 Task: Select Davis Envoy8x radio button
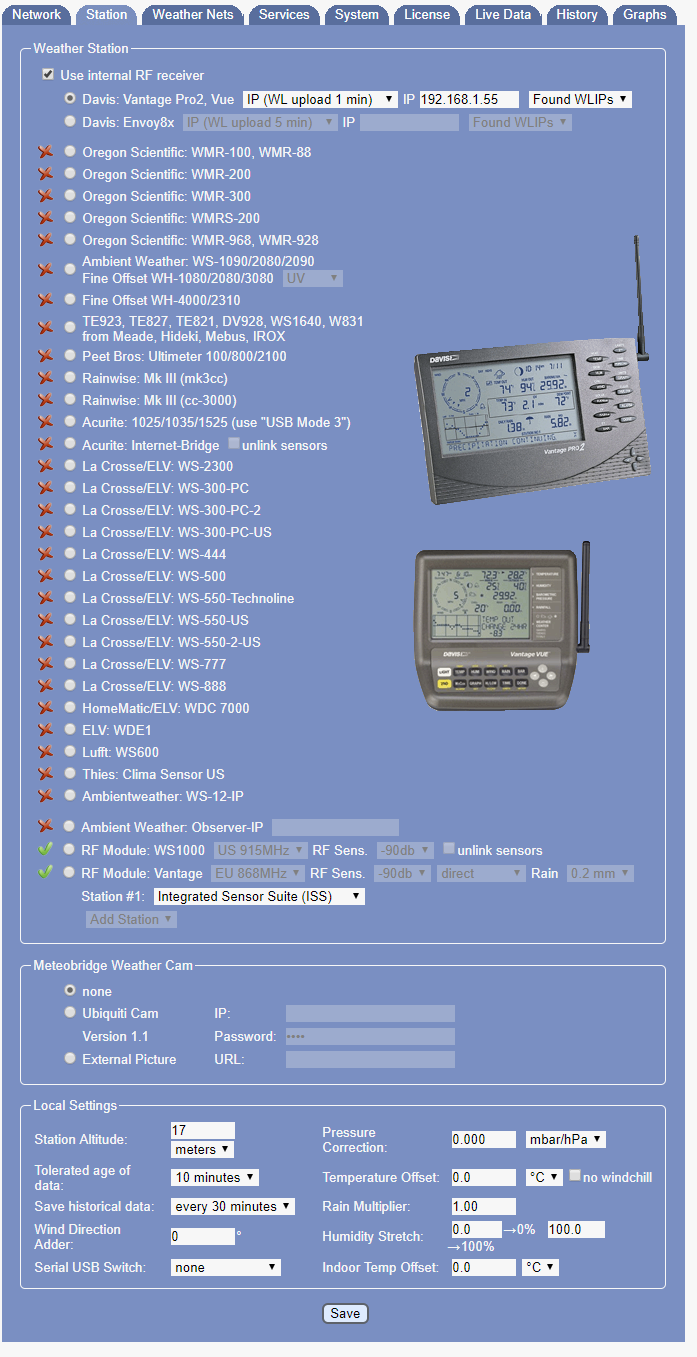pyautogui.click(x=70, y=122)
